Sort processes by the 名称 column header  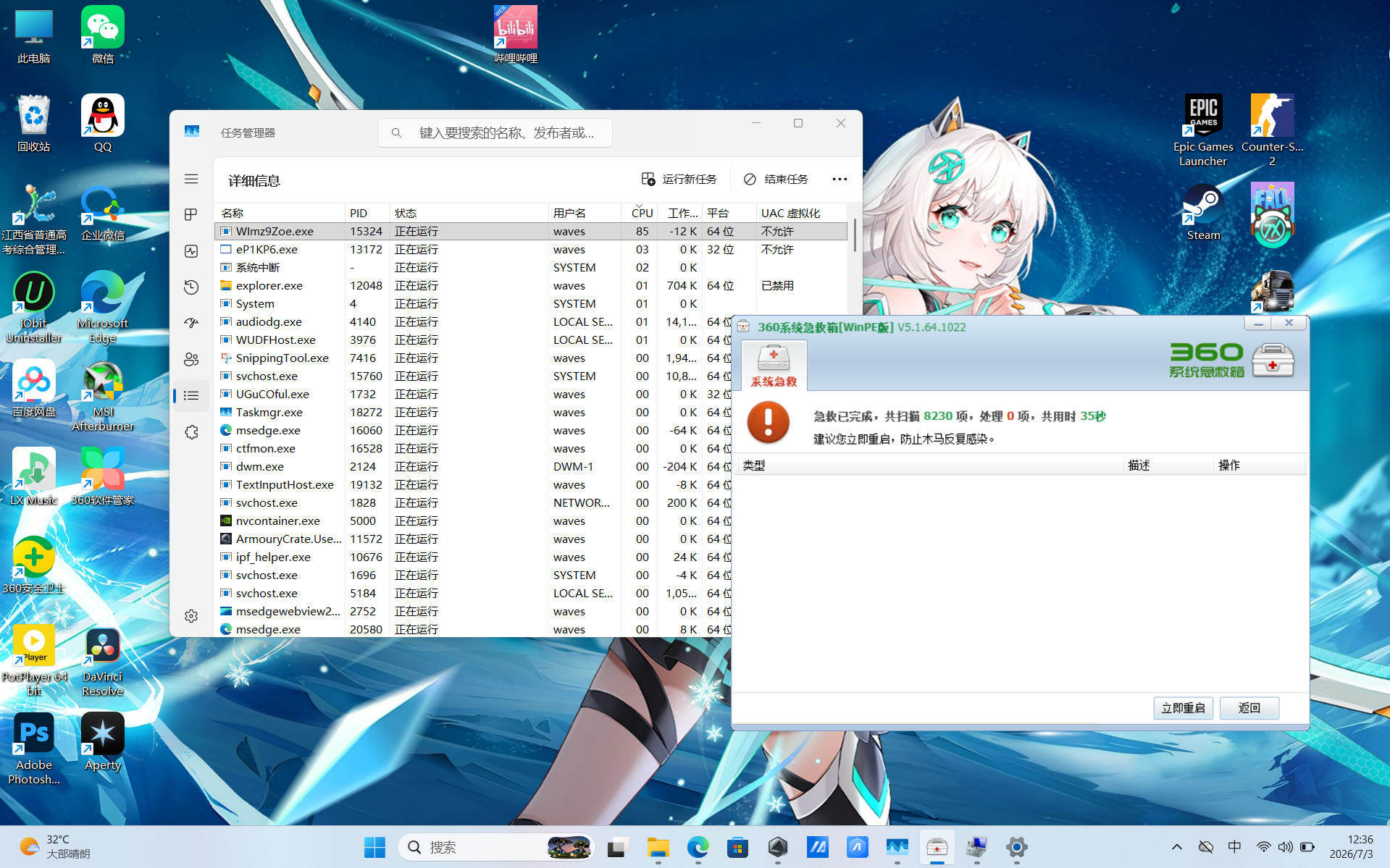point(280,213)
